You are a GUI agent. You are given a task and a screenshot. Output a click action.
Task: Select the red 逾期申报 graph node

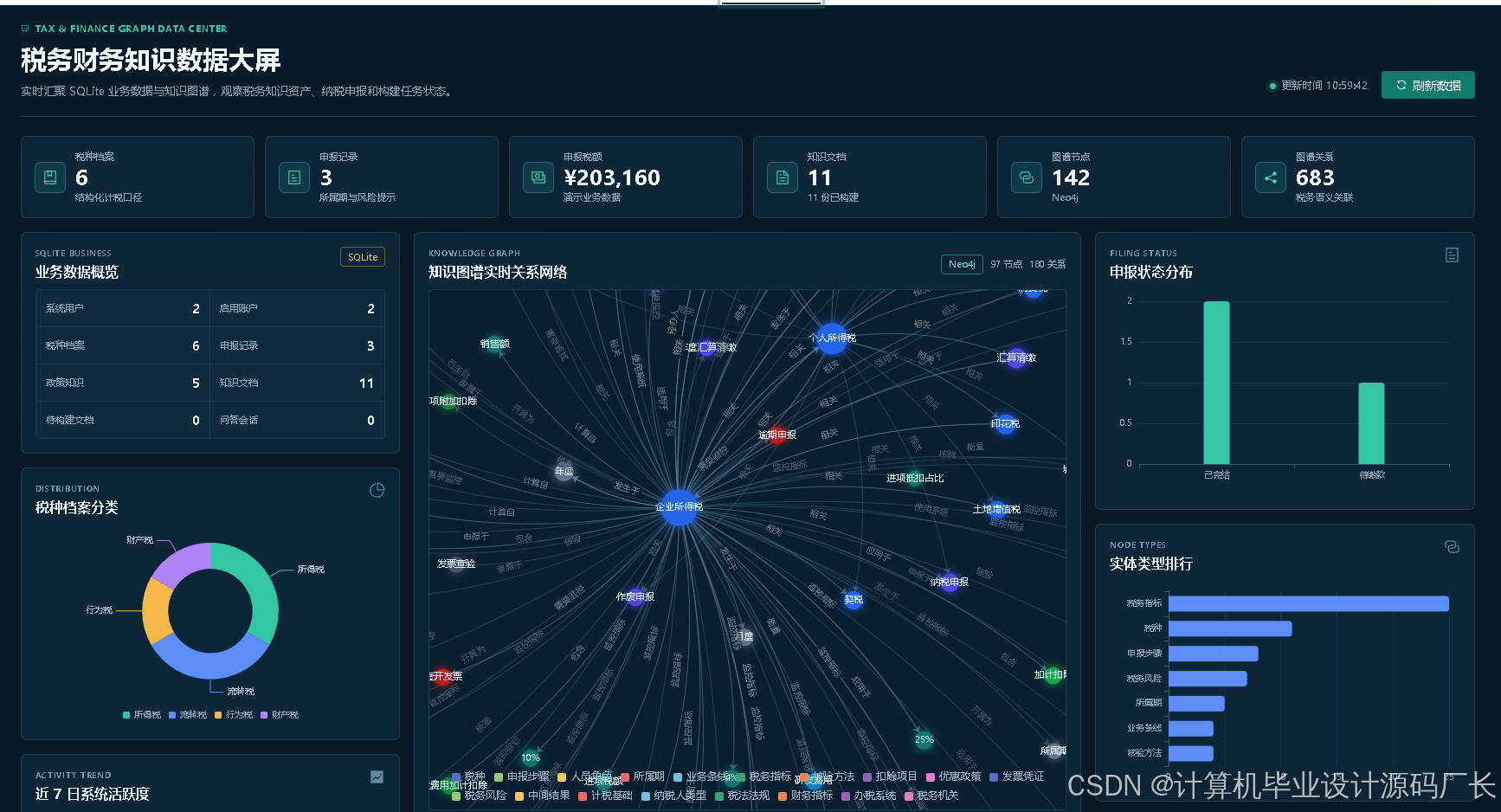777,435
